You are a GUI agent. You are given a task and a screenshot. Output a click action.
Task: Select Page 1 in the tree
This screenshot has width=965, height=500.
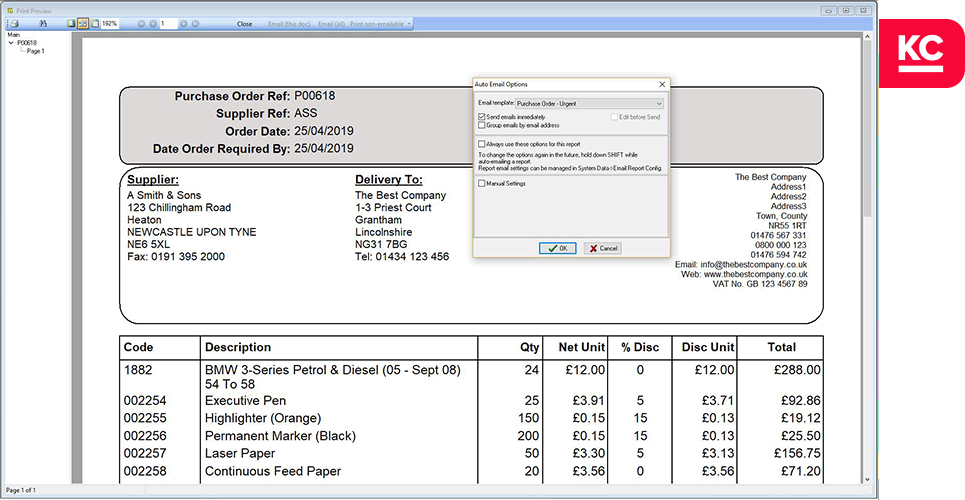36,51
